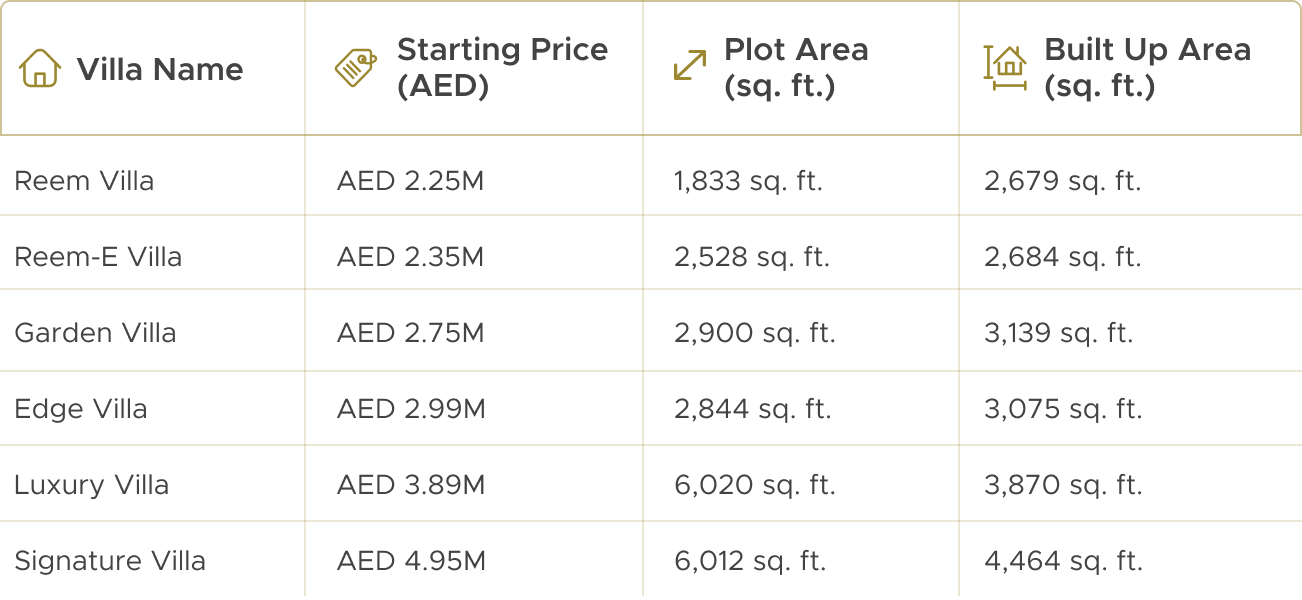
Task: Click the AED 2.25M price cell
Action: coord(411,181)
